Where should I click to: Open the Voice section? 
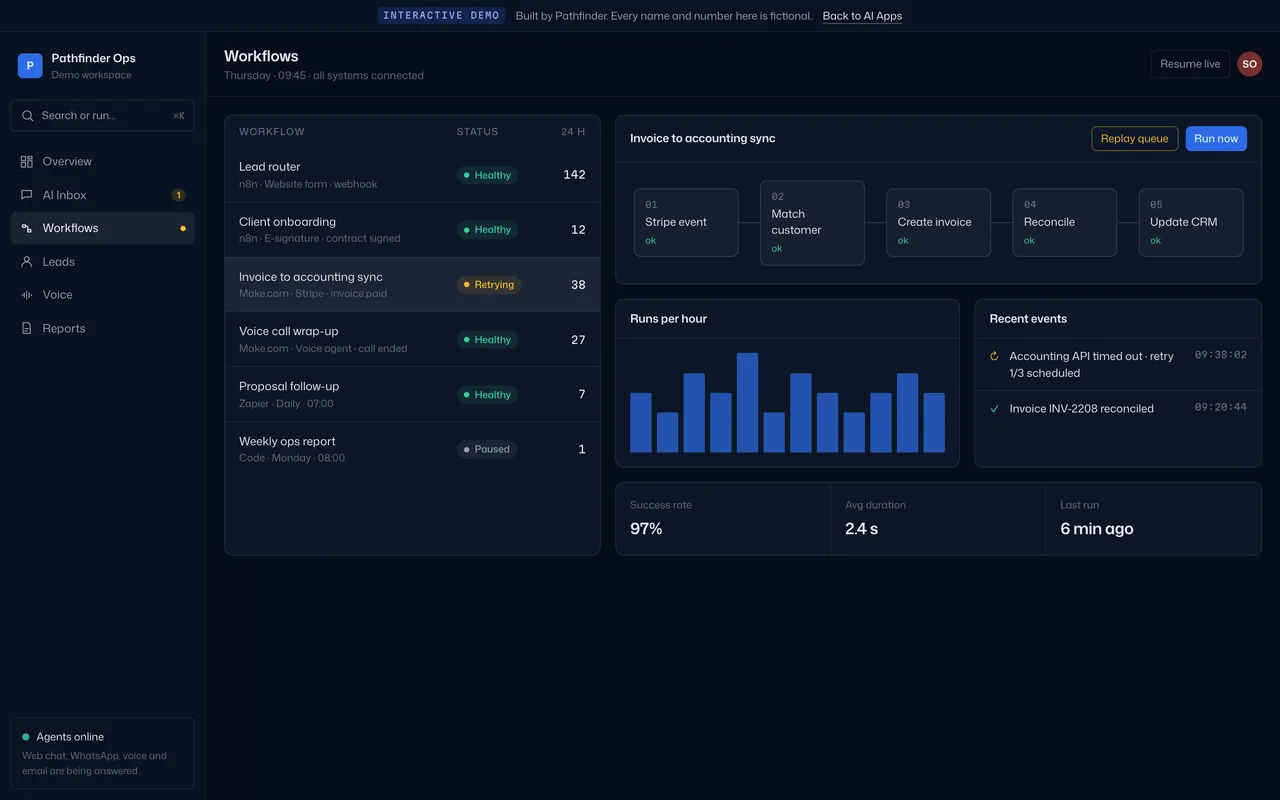point(103,295)
